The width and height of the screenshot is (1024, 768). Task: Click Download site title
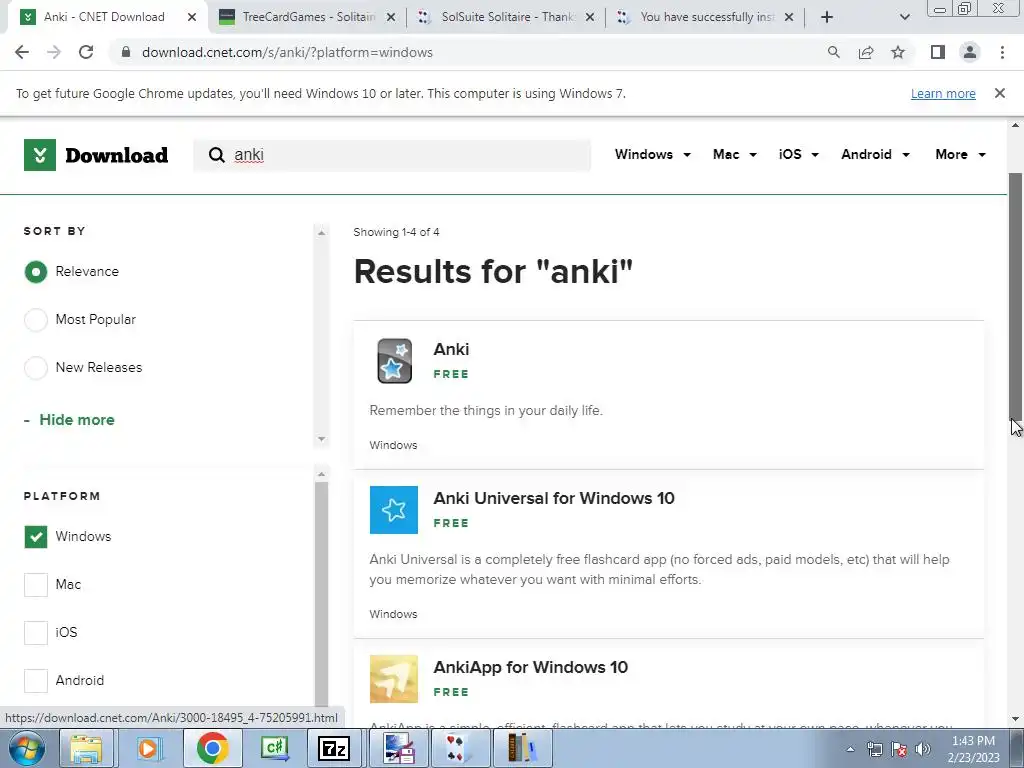point(117,155)
